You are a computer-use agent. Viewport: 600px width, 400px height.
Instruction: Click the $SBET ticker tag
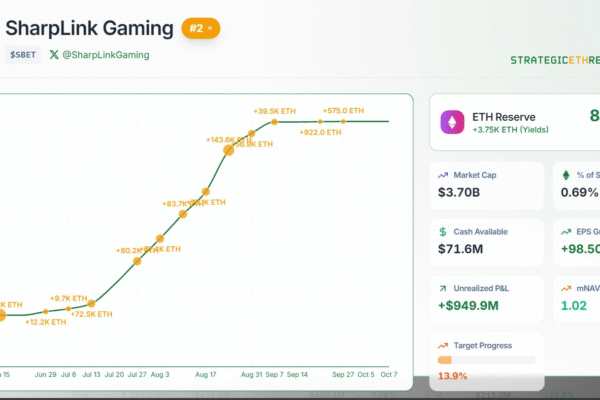pyautogui.click(x=23, y=55)
